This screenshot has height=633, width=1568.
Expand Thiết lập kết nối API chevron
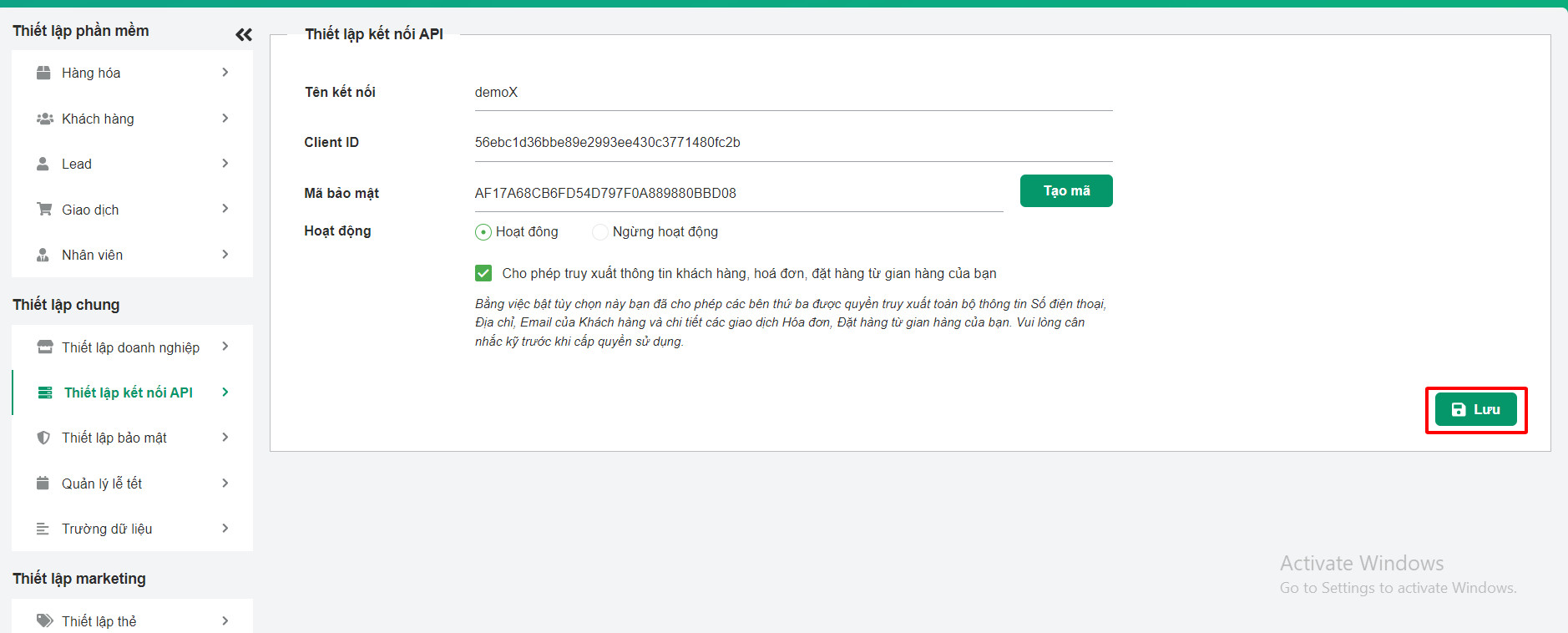tap(225, 392)
